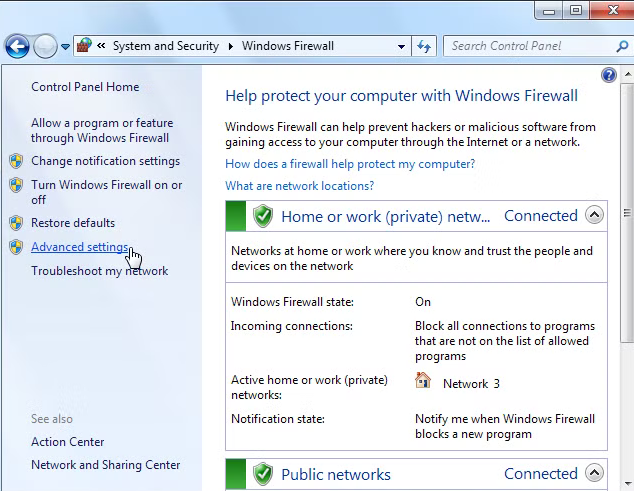Click the Network 3 name text
This screenshot has width=634, height=491.
(x=471, y=383)
